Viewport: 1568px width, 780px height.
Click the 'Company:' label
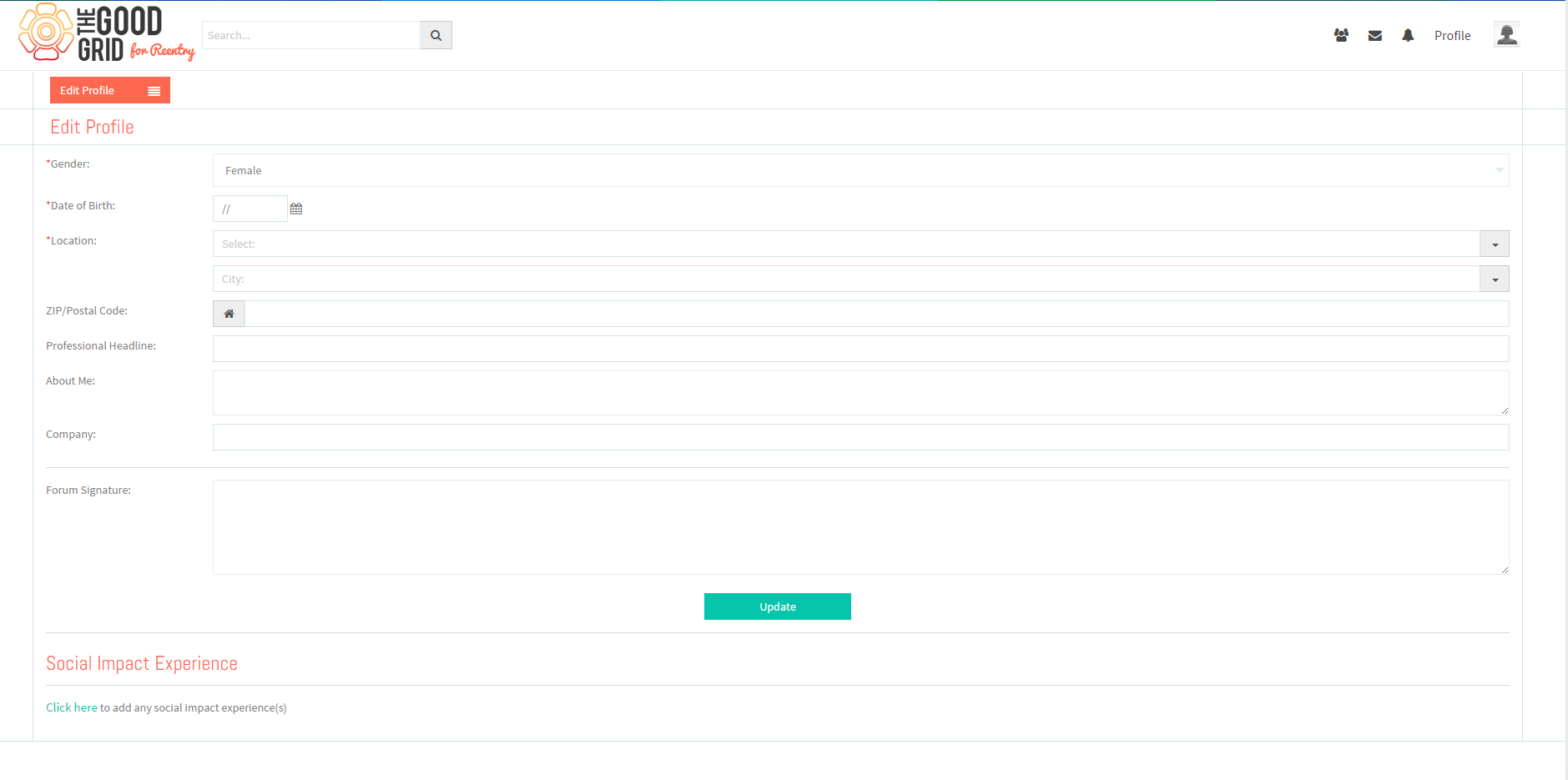click(x=71, y=434)
